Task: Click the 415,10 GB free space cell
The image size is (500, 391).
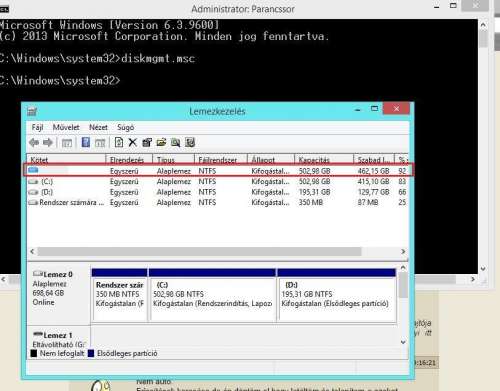Action: (x=373, y=182)
